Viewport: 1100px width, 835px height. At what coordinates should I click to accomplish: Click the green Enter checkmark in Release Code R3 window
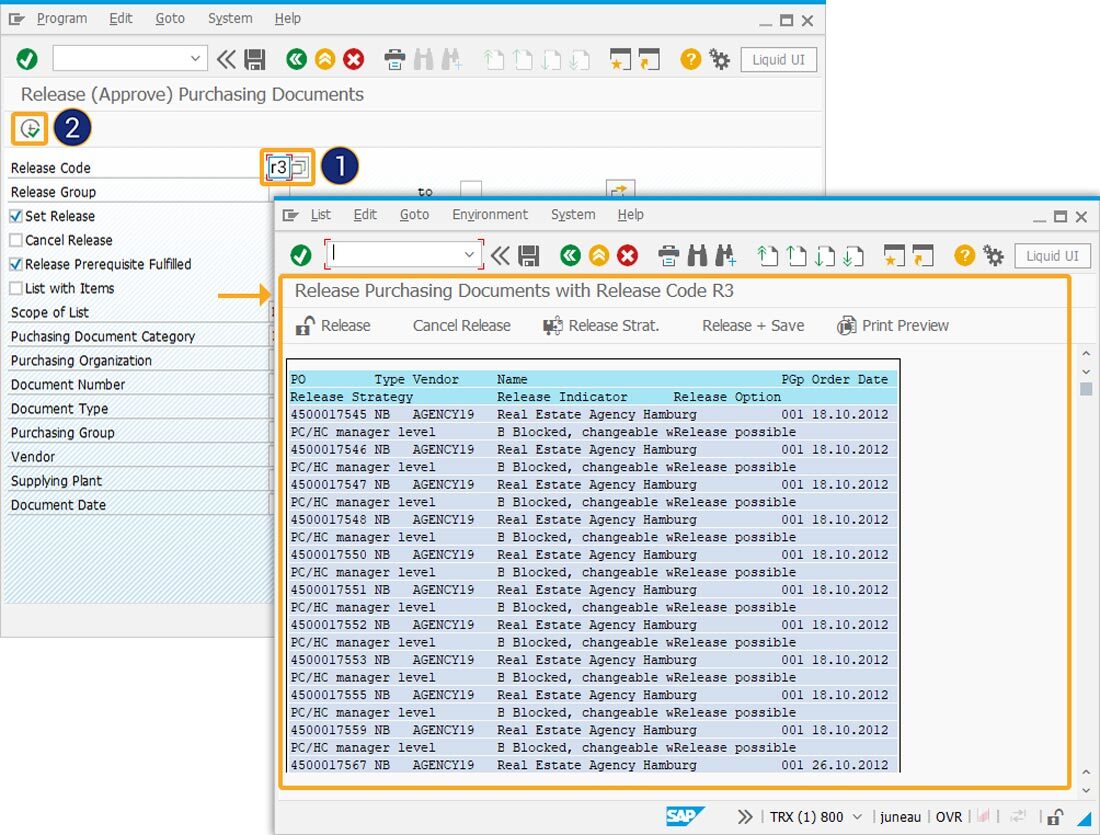coord(301,255)
